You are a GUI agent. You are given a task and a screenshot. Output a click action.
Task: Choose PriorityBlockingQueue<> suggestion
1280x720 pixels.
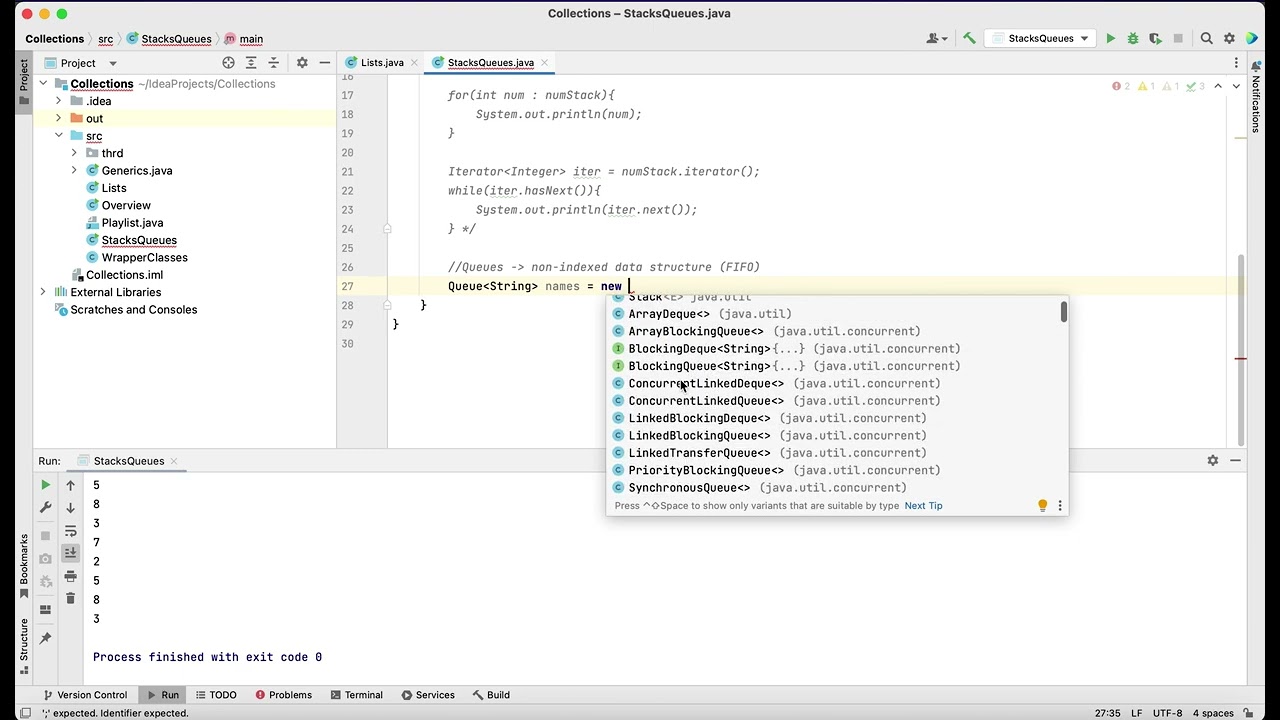(x=836, y=470)
